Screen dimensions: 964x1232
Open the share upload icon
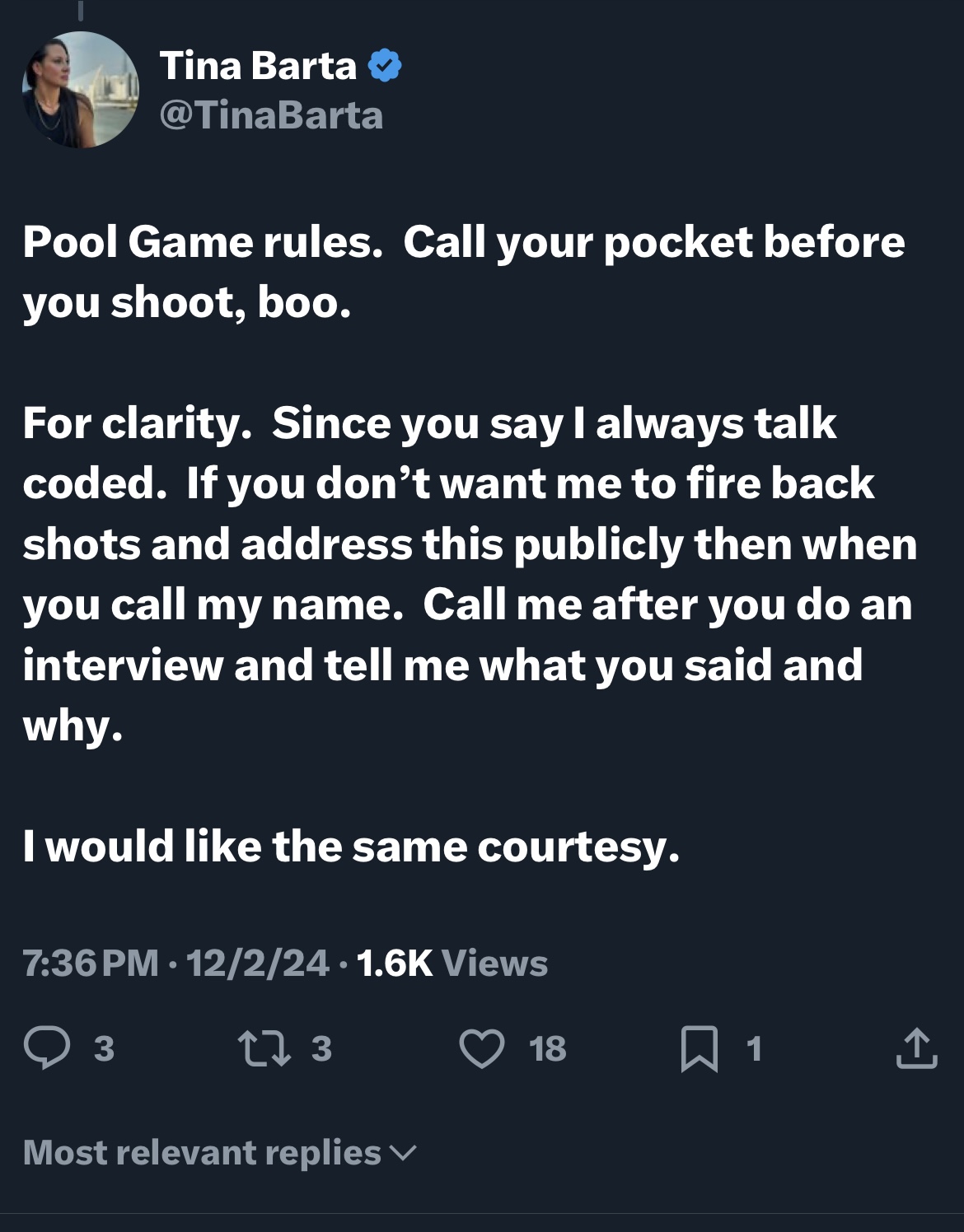tap(916, 1049)
